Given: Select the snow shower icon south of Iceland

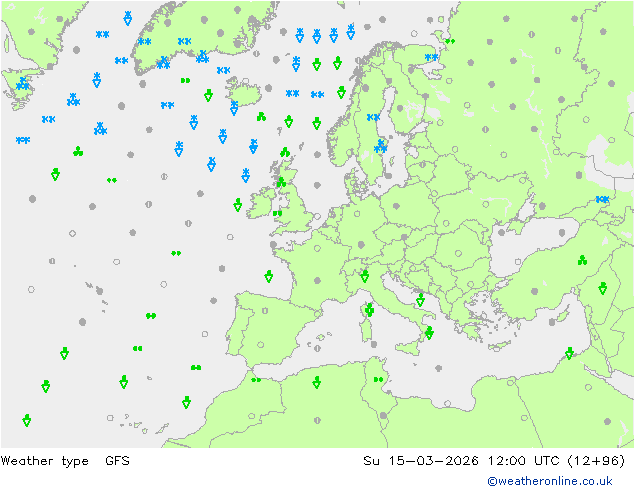Looking at the screenshot, I should tap(234, 108).
